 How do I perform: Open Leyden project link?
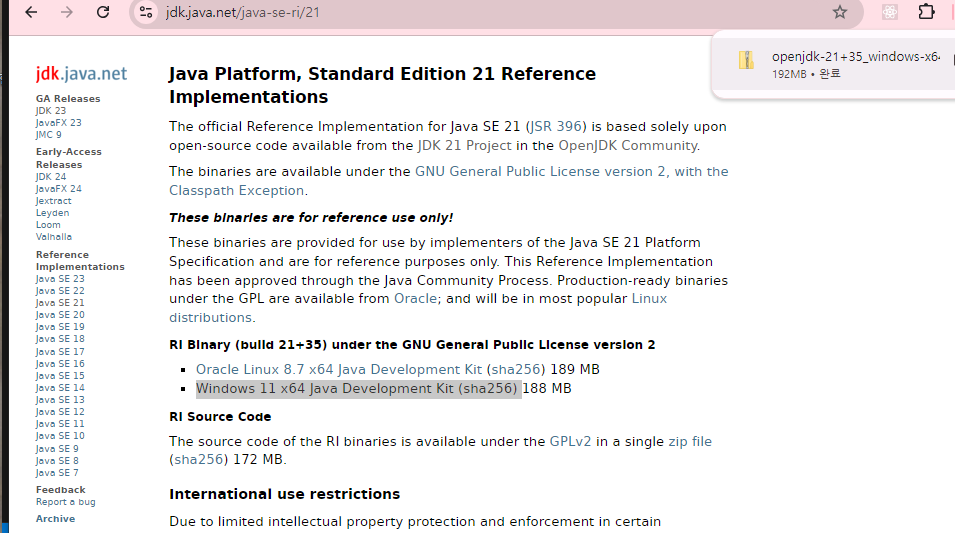click(x=52, y=213)
